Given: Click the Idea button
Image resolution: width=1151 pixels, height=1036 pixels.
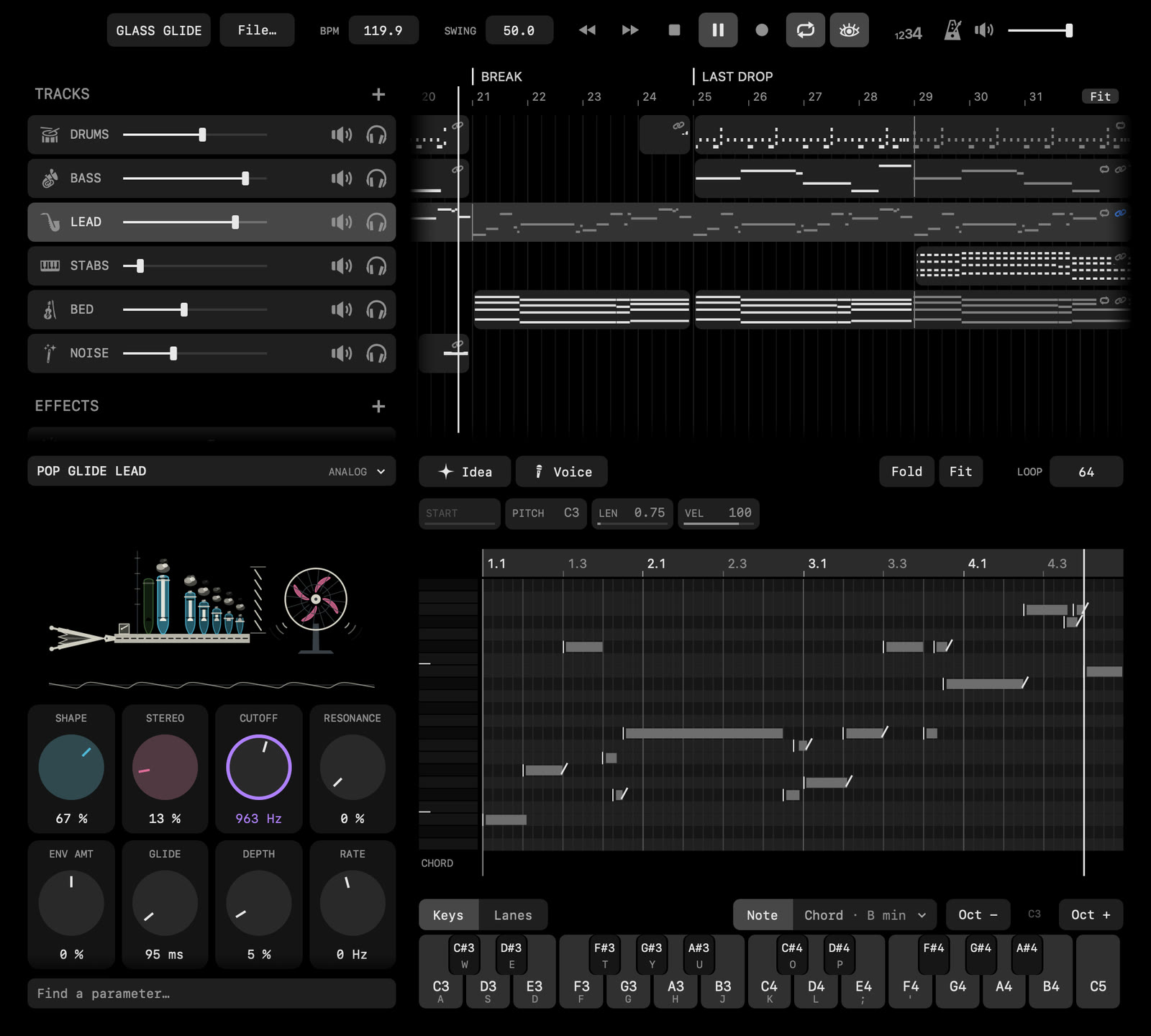Looking at the screenshot, I should (465, 472).
